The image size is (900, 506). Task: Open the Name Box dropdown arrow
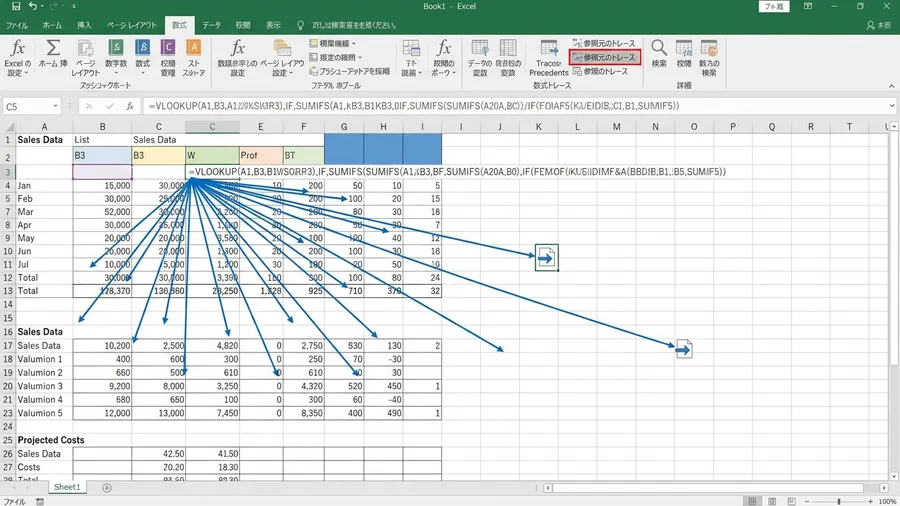click(x=56, y=106)
